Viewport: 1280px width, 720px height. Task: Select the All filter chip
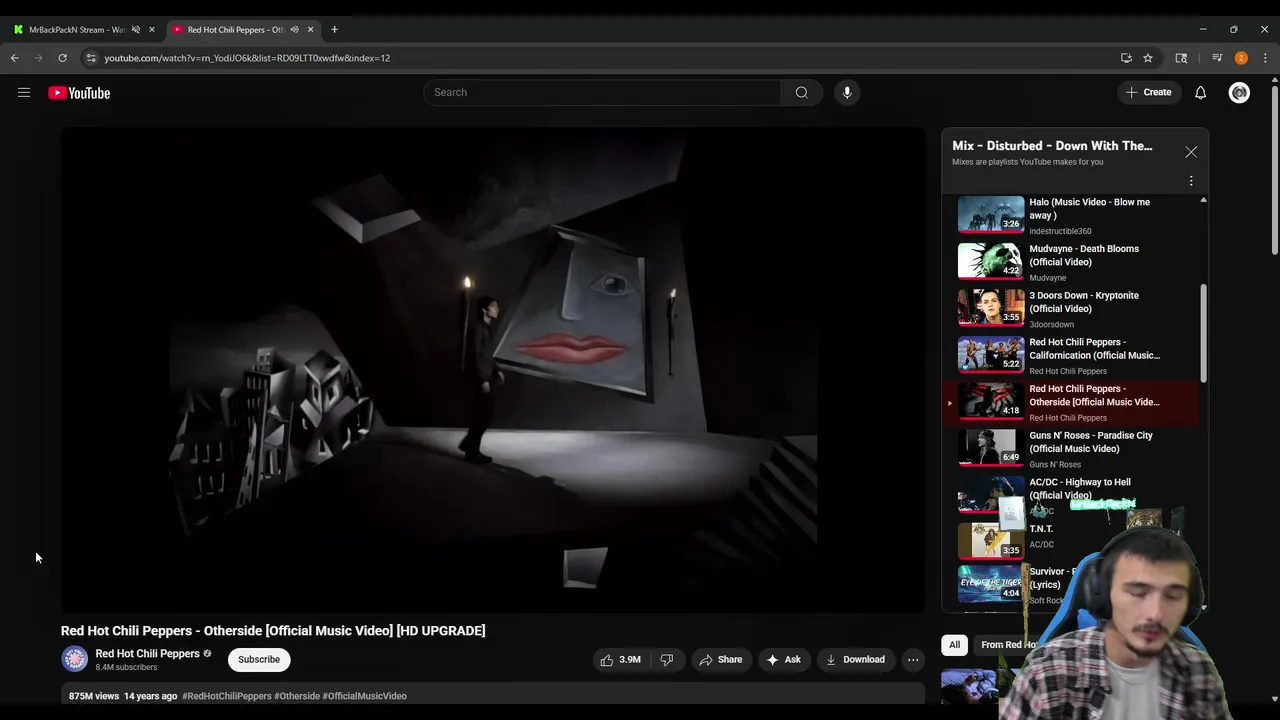click(x=955, y=645)
